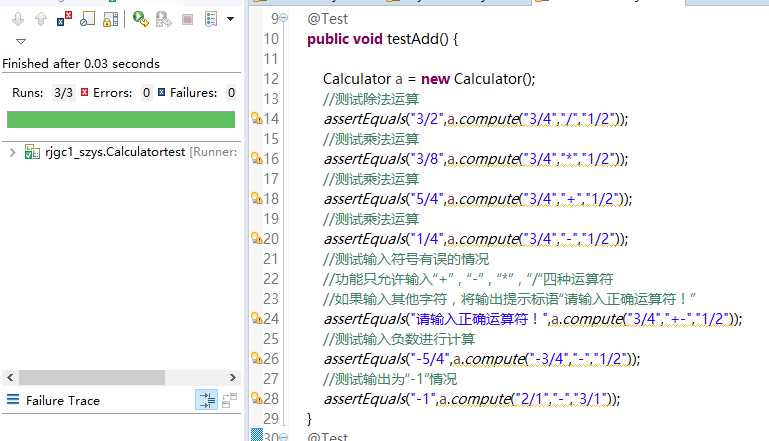
Task: Click the "-1" expected string on line 28
Action: (x=423, y=399)
